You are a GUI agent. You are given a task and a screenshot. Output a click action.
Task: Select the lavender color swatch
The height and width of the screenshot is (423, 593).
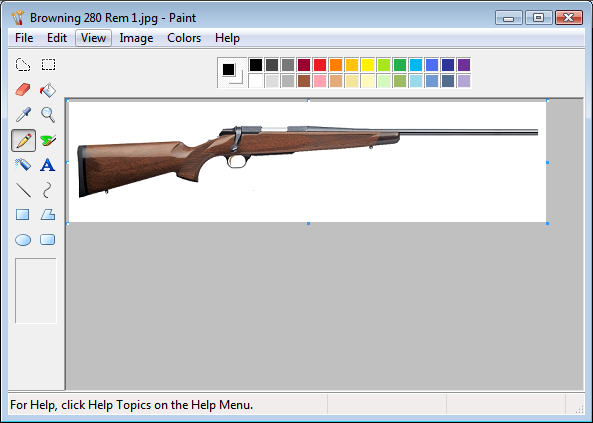pyautogui.click(x=464, y=81)
